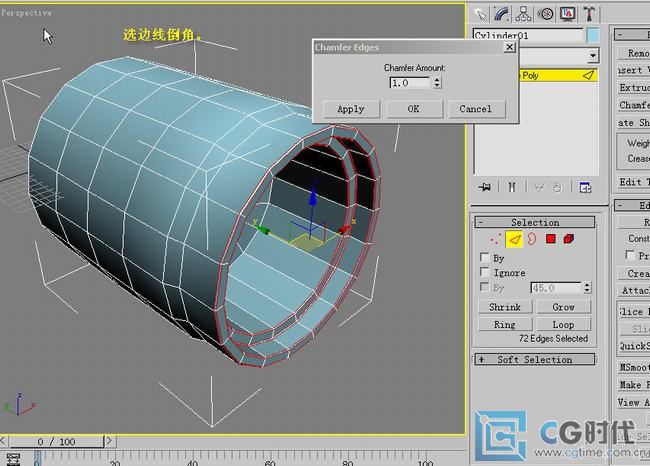
Task: Click the 0 / 100 time slider
Action: click(x=56, y=442)
